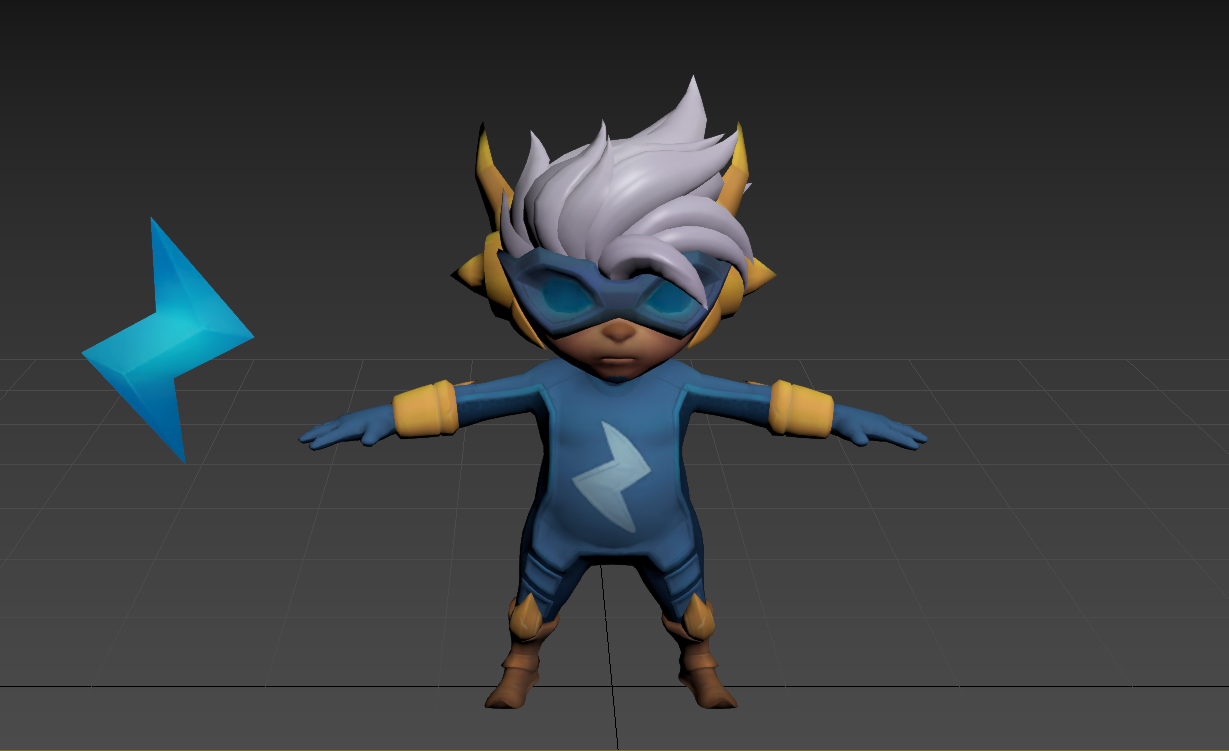Click the upper yellow horn on screen right

coord(737,165)
